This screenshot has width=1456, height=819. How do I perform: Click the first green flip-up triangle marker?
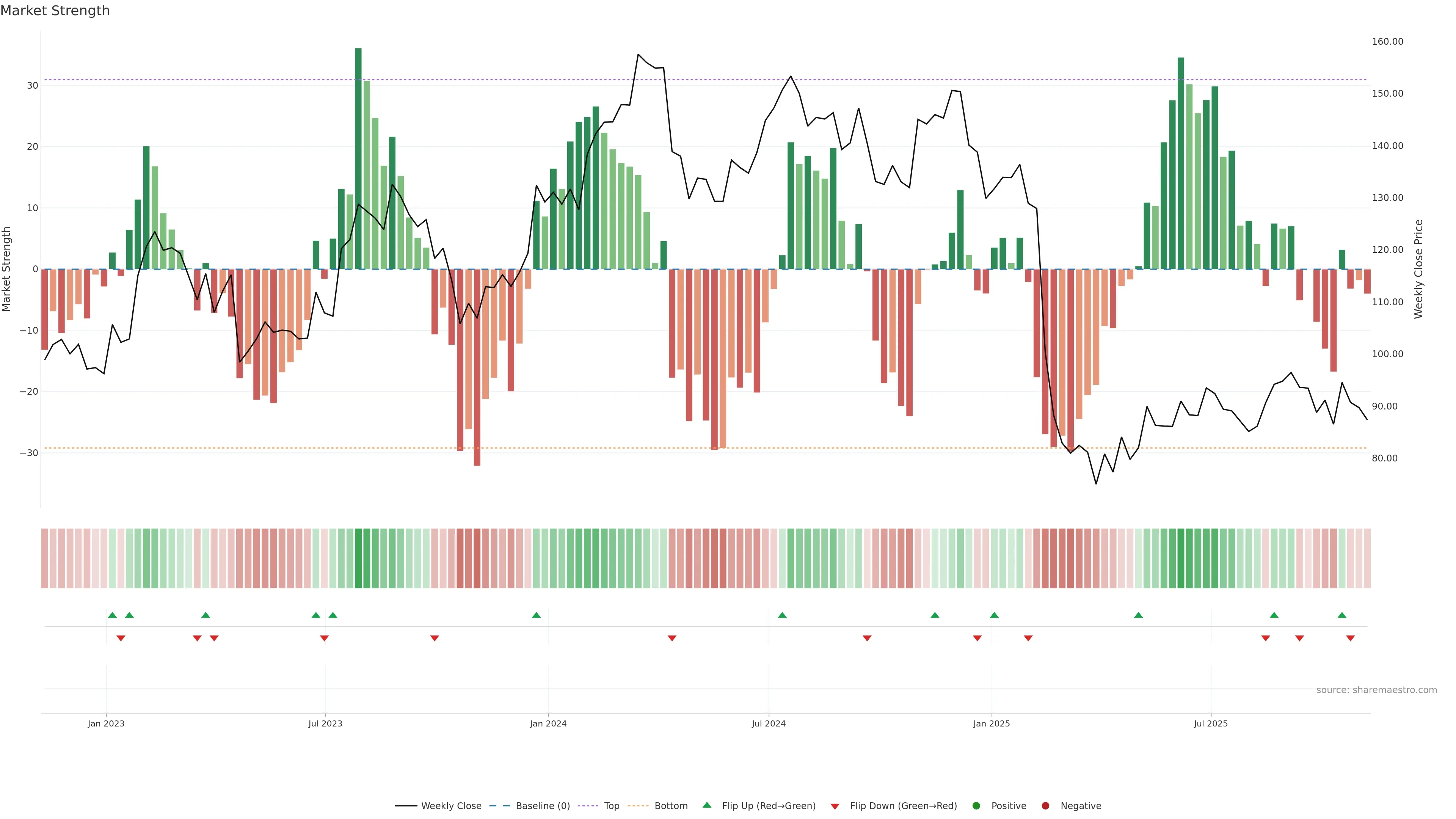(112, 615)
